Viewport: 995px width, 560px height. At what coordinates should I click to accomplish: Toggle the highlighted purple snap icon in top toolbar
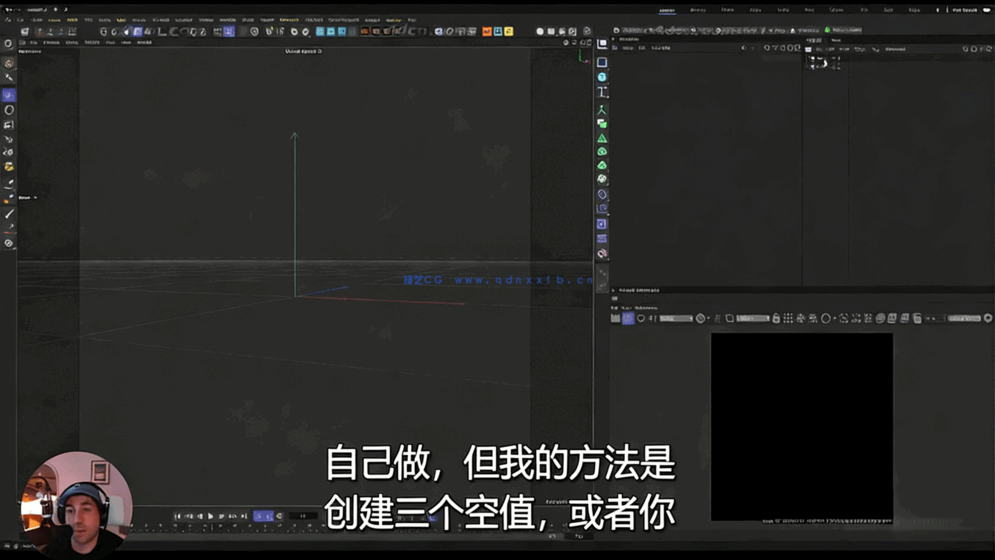click(x=228, y=31)
